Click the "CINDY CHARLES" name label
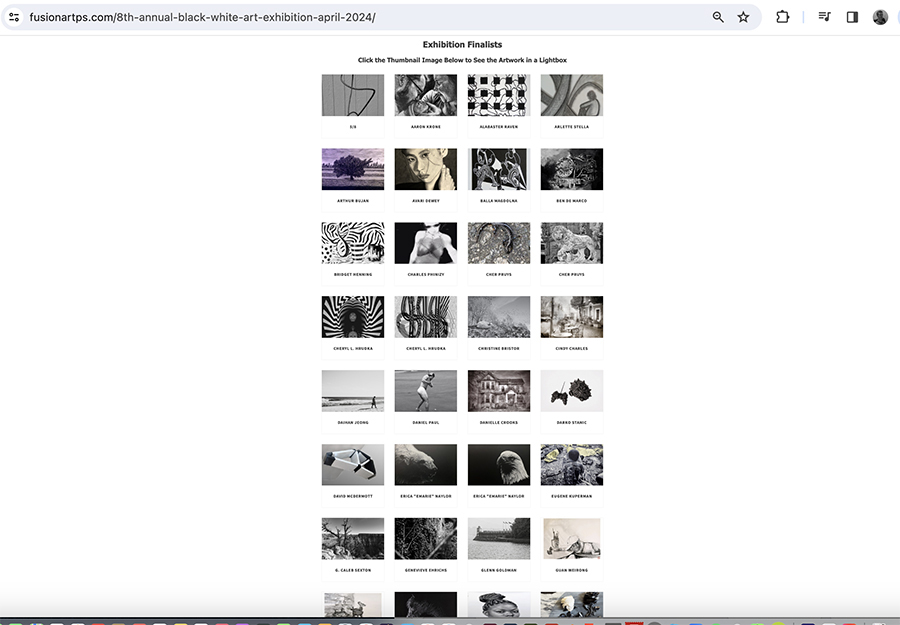900x625 pixels. pyautogui.click(x=572, y=348)
